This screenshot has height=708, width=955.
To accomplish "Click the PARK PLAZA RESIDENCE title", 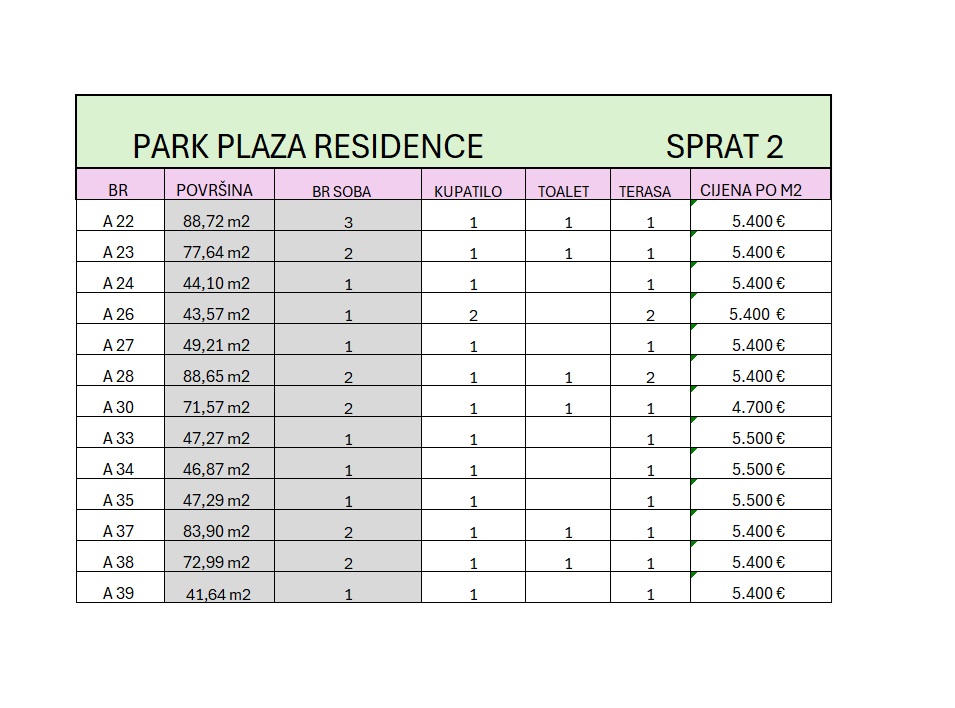I will pyautogui.click(x=307, y=147).
